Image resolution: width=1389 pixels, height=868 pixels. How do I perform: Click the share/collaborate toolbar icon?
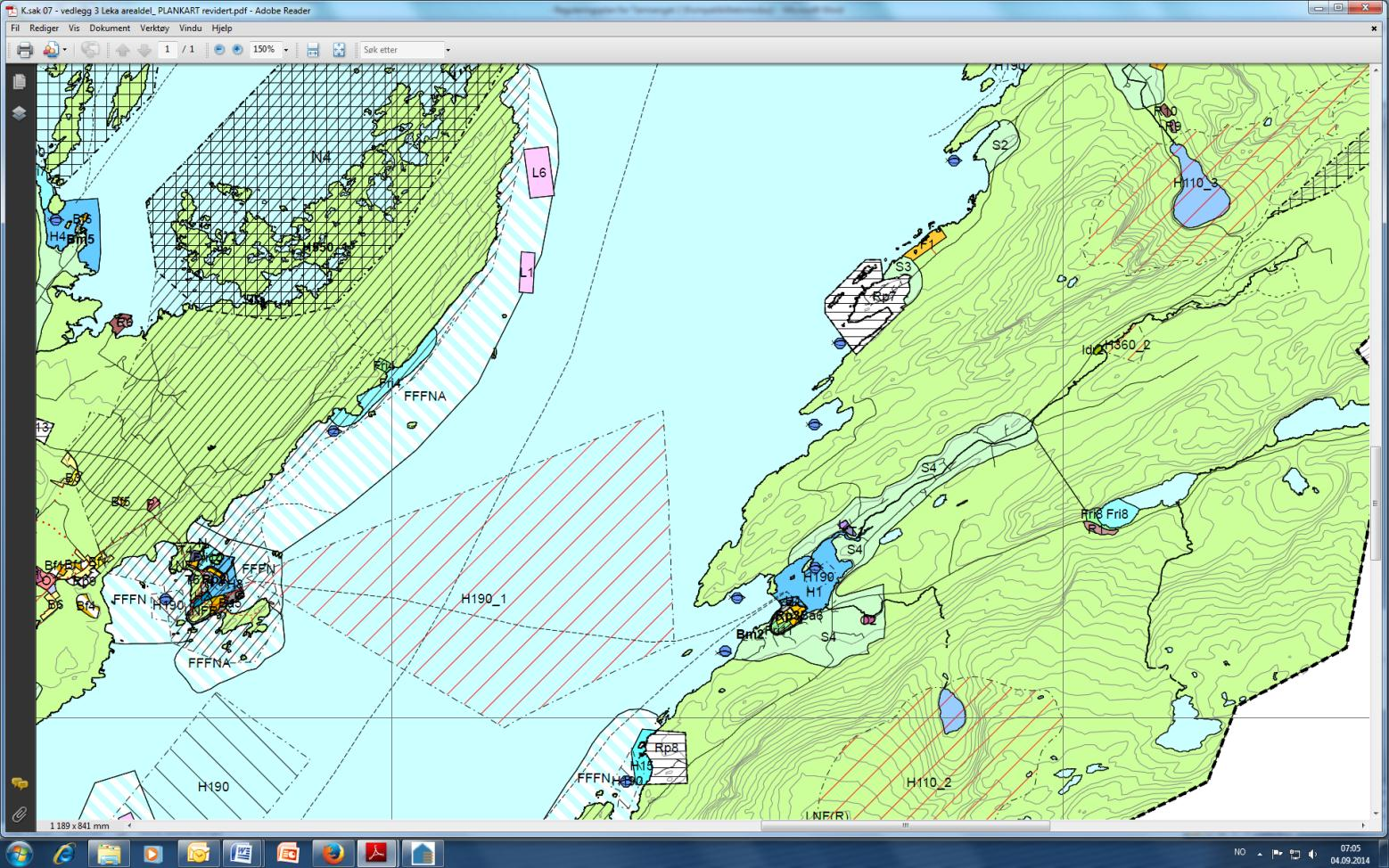pyautogui.click(x=51, y=50)
